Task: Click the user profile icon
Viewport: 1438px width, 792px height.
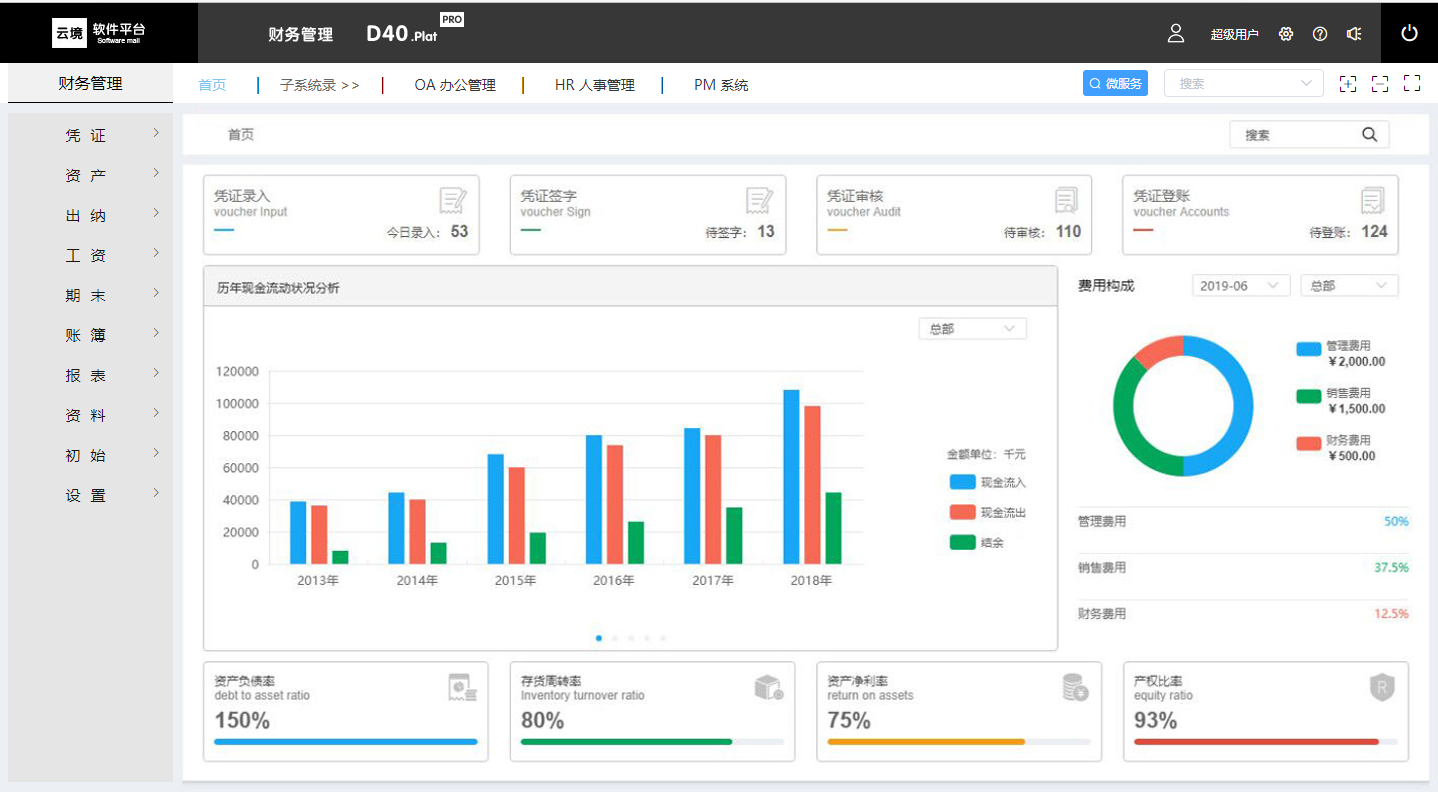Action: (1176, 33)
